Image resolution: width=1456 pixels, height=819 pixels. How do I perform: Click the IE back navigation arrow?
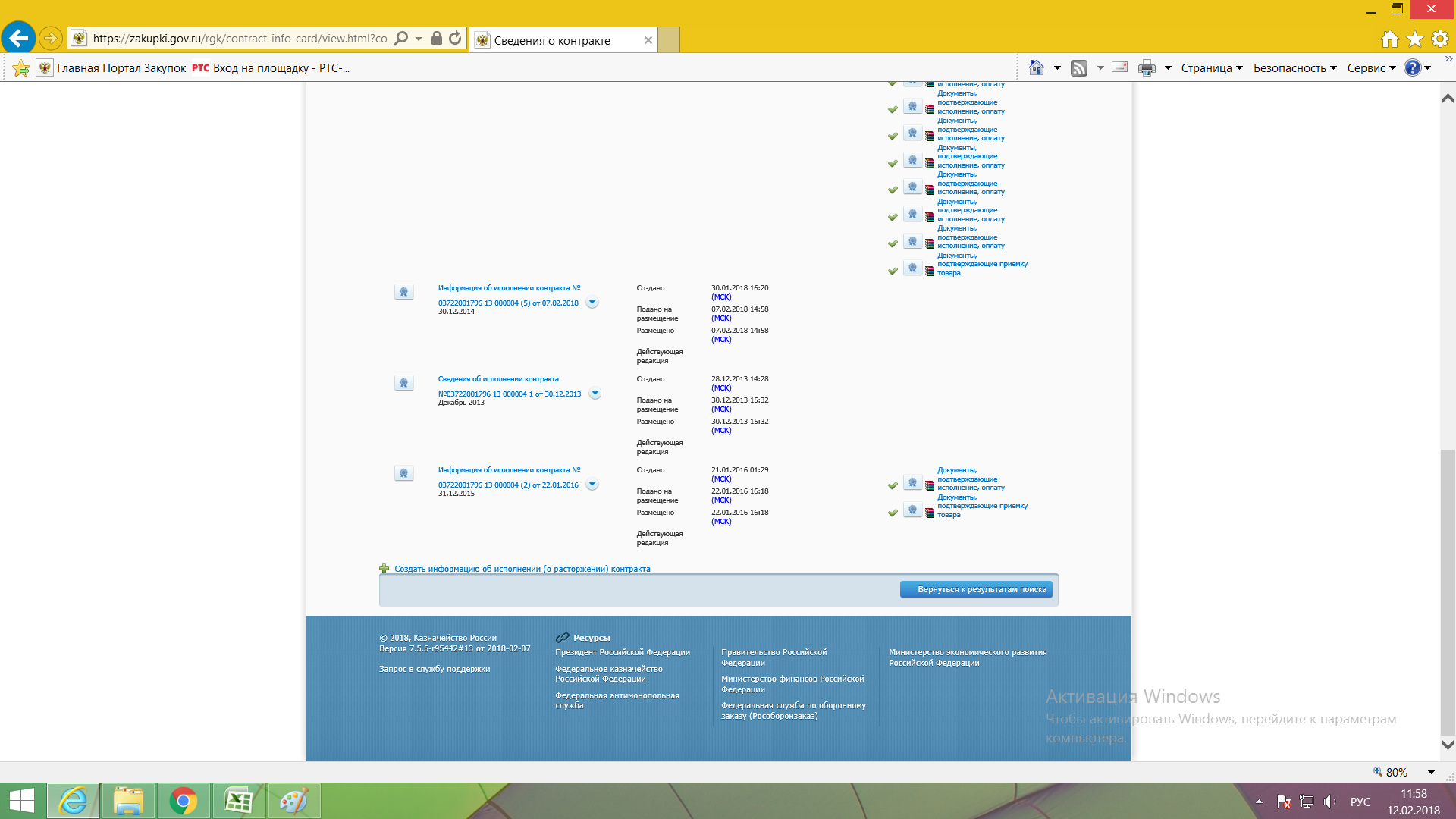click(18, 38)
